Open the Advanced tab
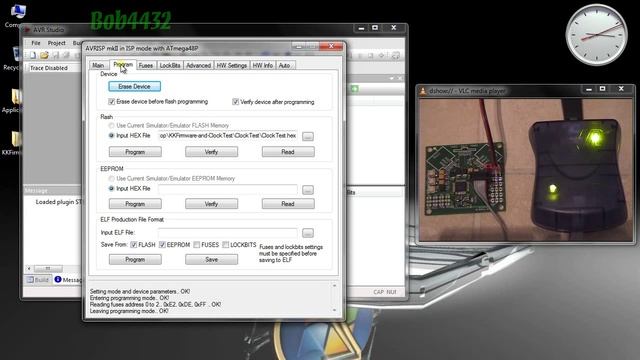The image size is (640, 360). click(x=198, y=65)
